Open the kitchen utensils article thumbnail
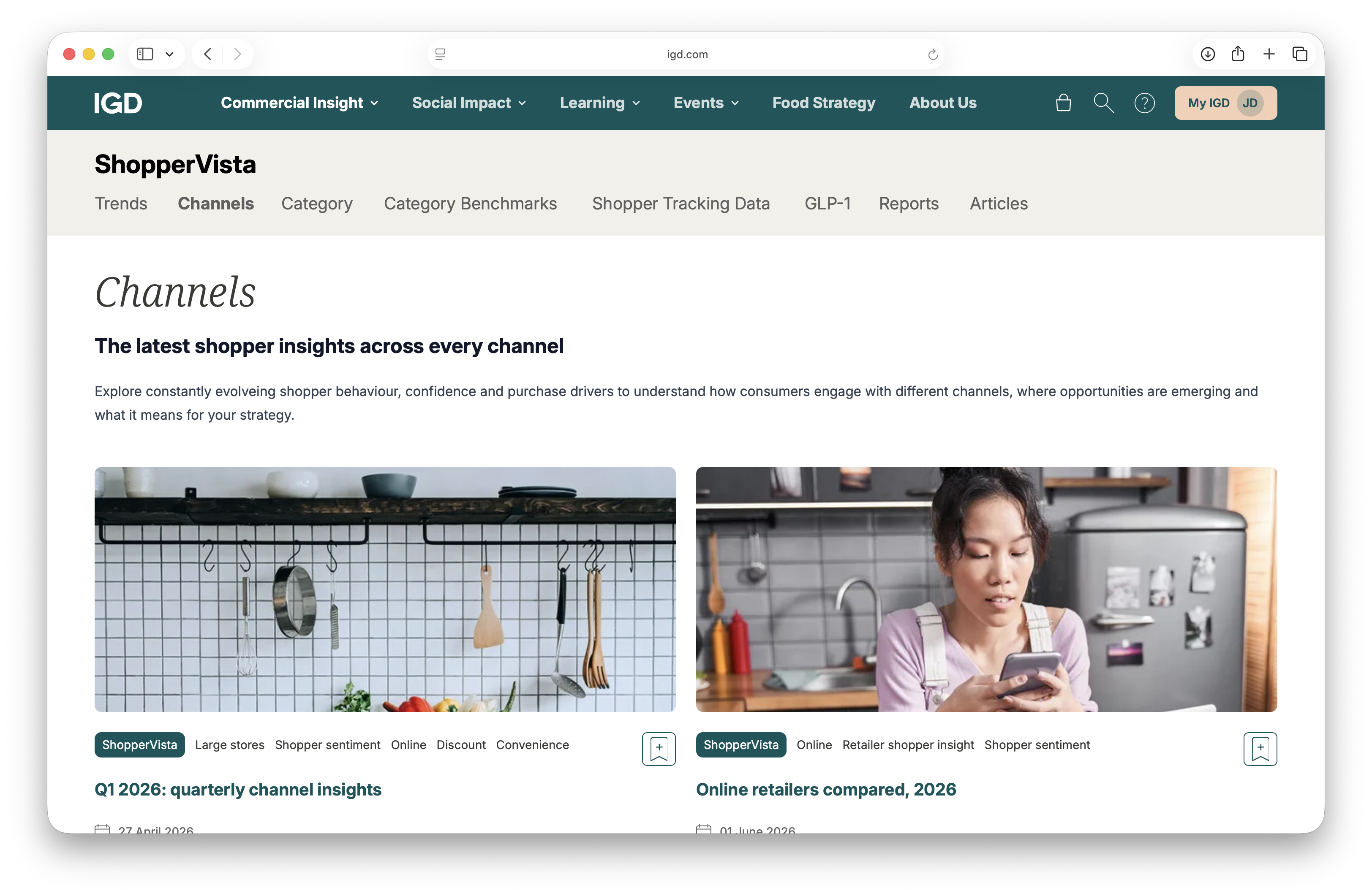 click(x=385, y=589)
